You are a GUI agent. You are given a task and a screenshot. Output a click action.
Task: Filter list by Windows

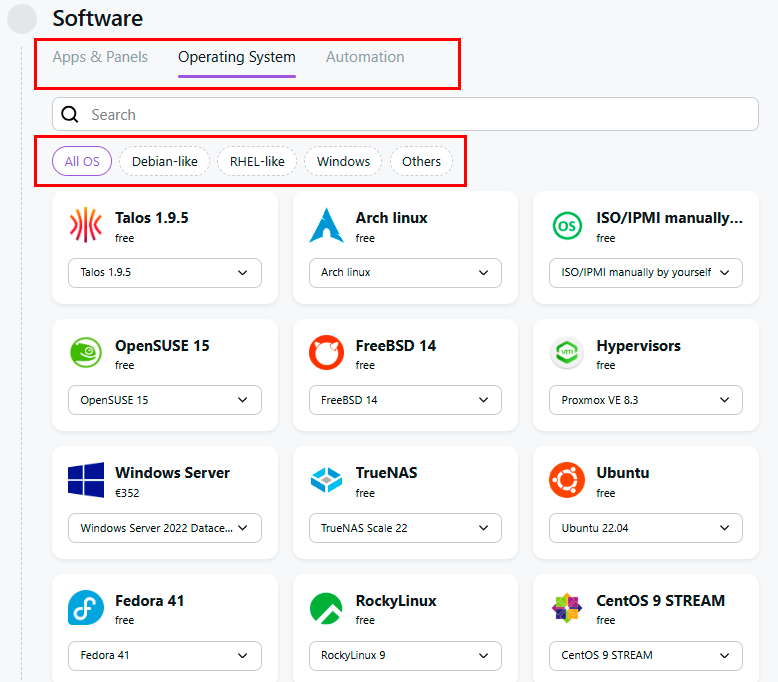pyautogui.click(x=343, y=161)
